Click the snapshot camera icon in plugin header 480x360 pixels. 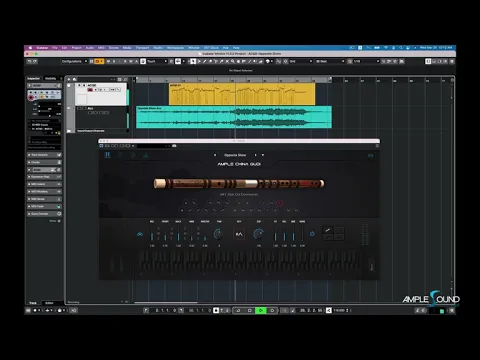[174, 146]
